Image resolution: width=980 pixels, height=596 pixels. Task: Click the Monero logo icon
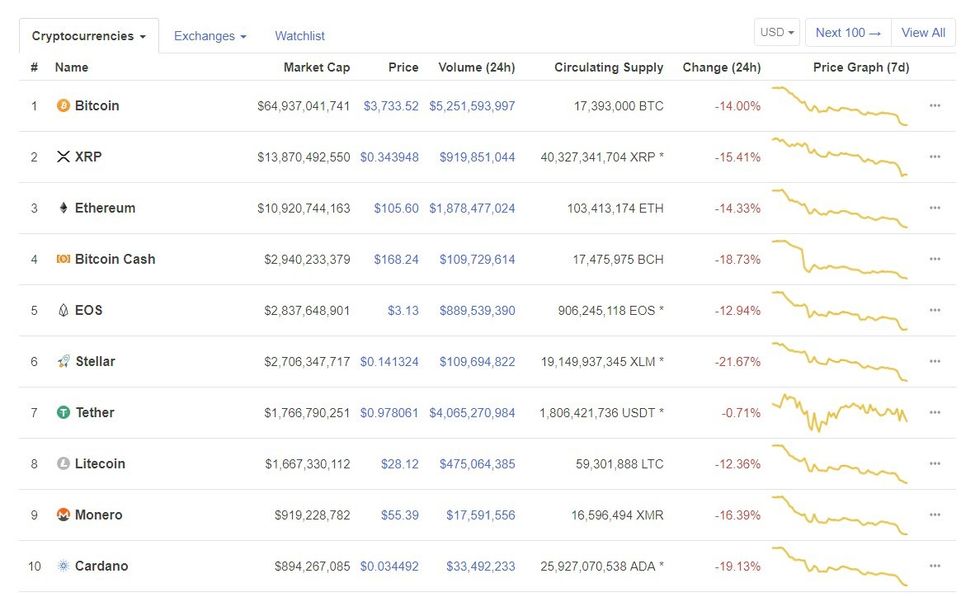(63, 515)
